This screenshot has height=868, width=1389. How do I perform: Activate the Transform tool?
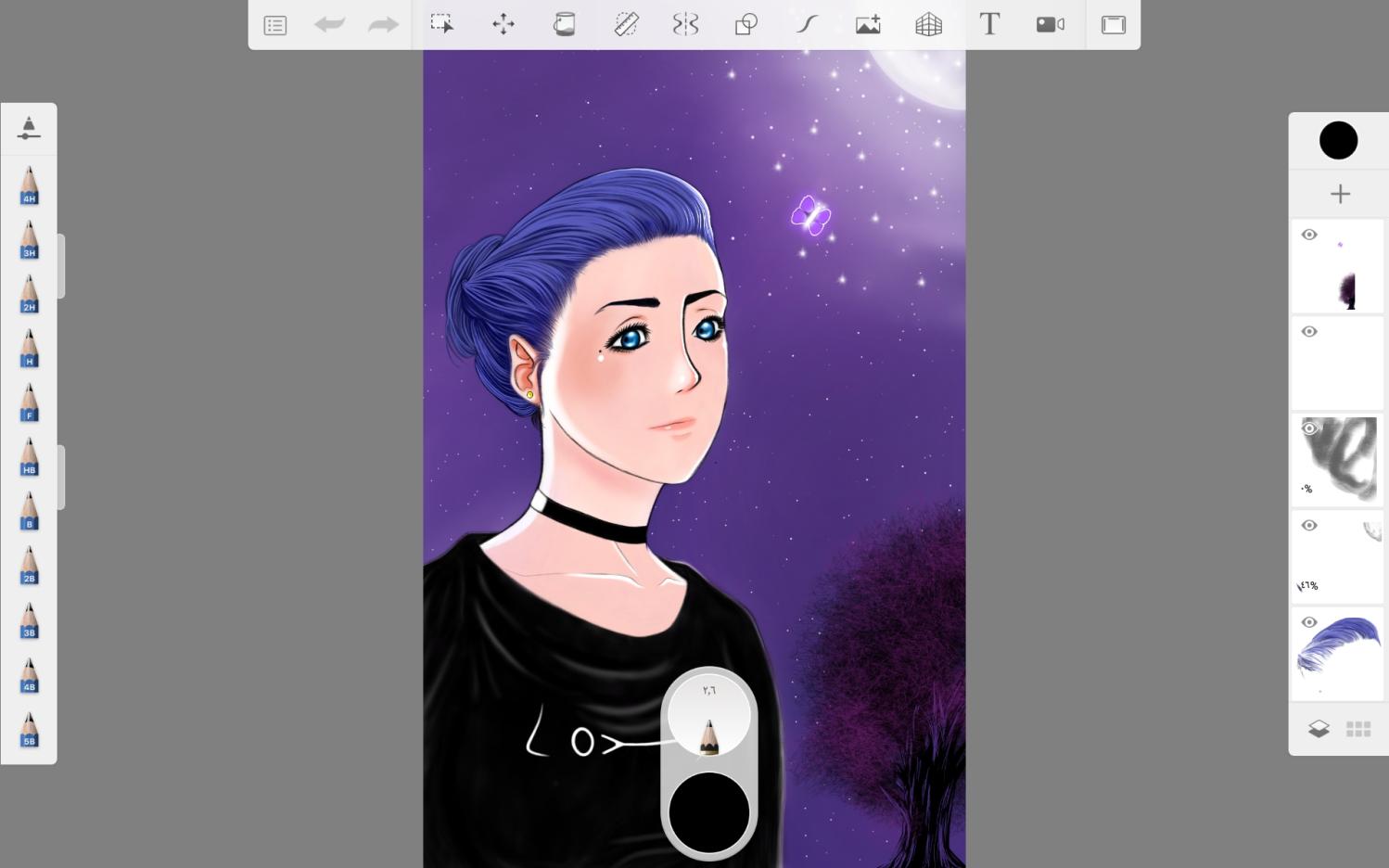click(503, 24)
